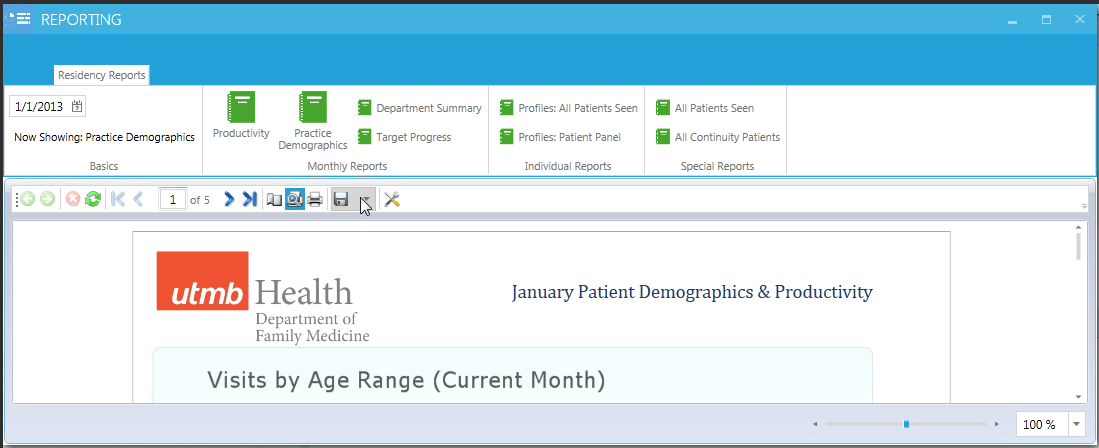Toggle the print preview mode button
1099x448 pixels.
294,199
